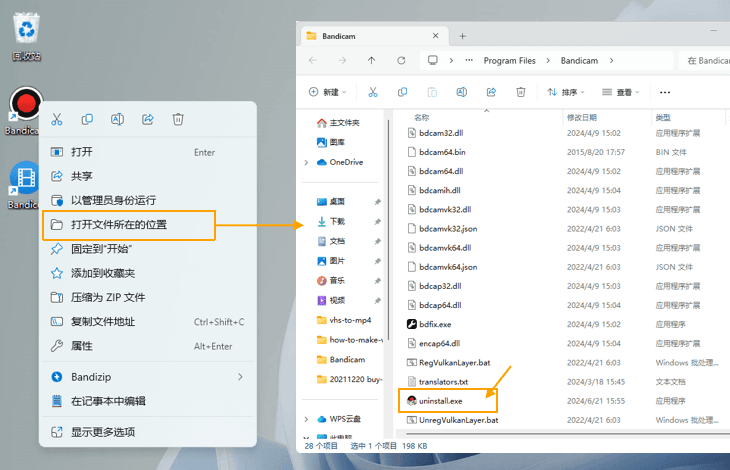Image resolution: width=730 pixels, height=470 pixels.
Task: Click the file list horizontal scrollbar
Action: click(x=566, y=434)
